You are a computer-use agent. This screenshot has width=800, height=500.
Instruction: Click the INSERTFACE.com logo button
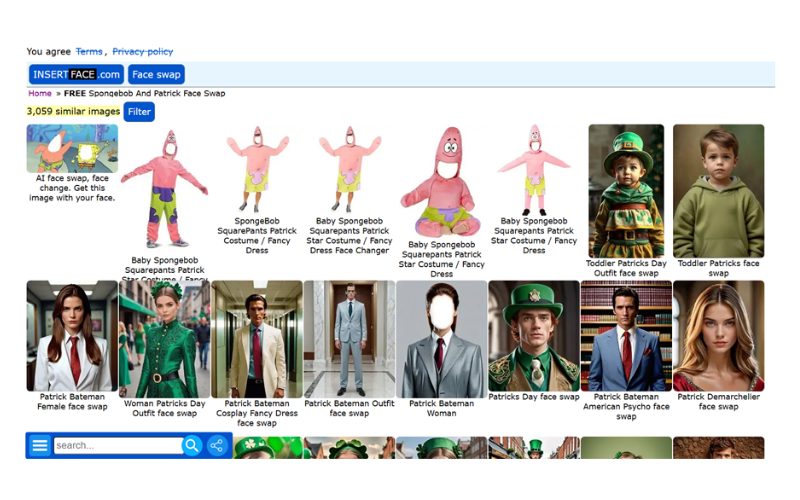(77, 74)
